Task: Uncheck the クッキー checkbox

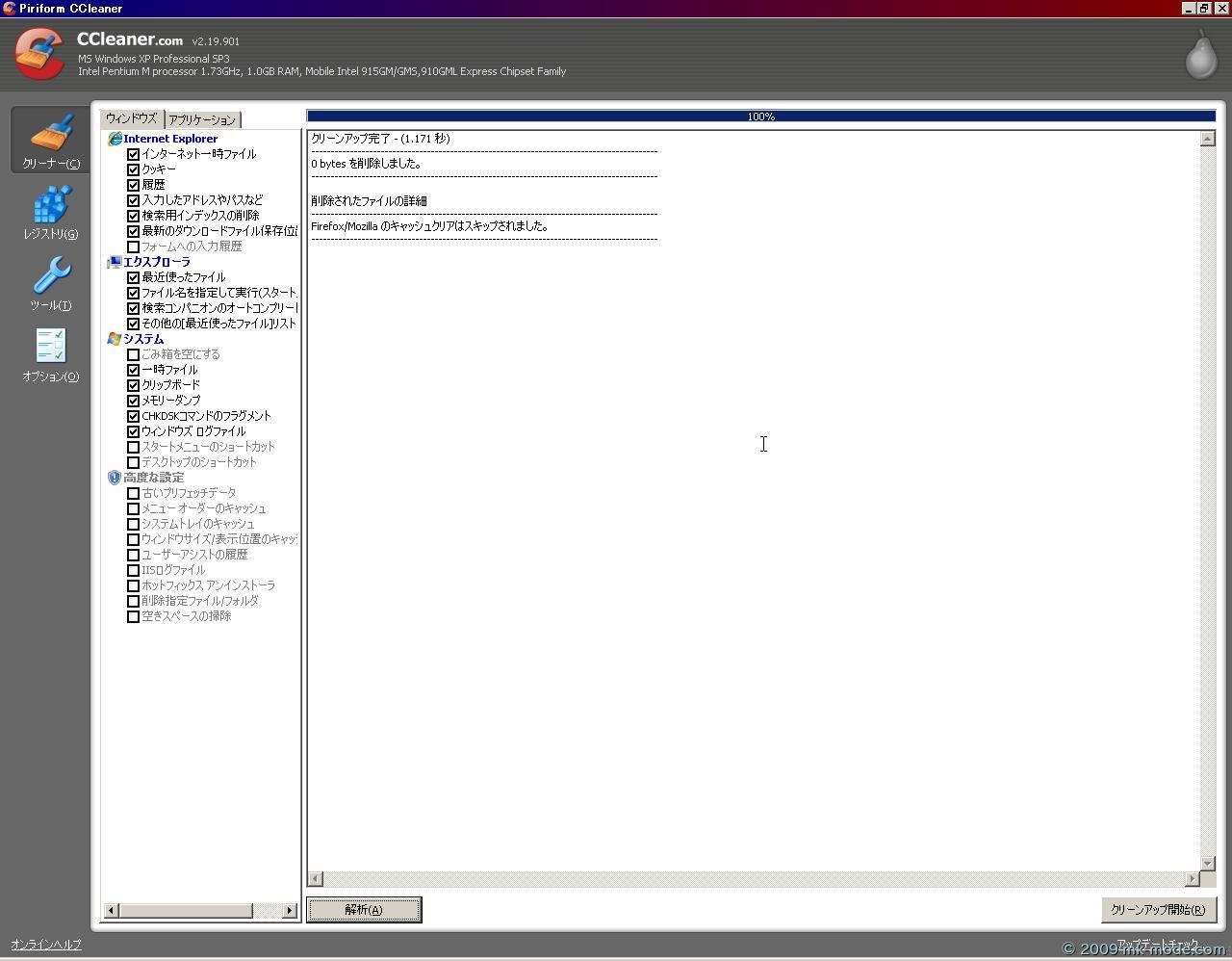Action: click(134, 169)
